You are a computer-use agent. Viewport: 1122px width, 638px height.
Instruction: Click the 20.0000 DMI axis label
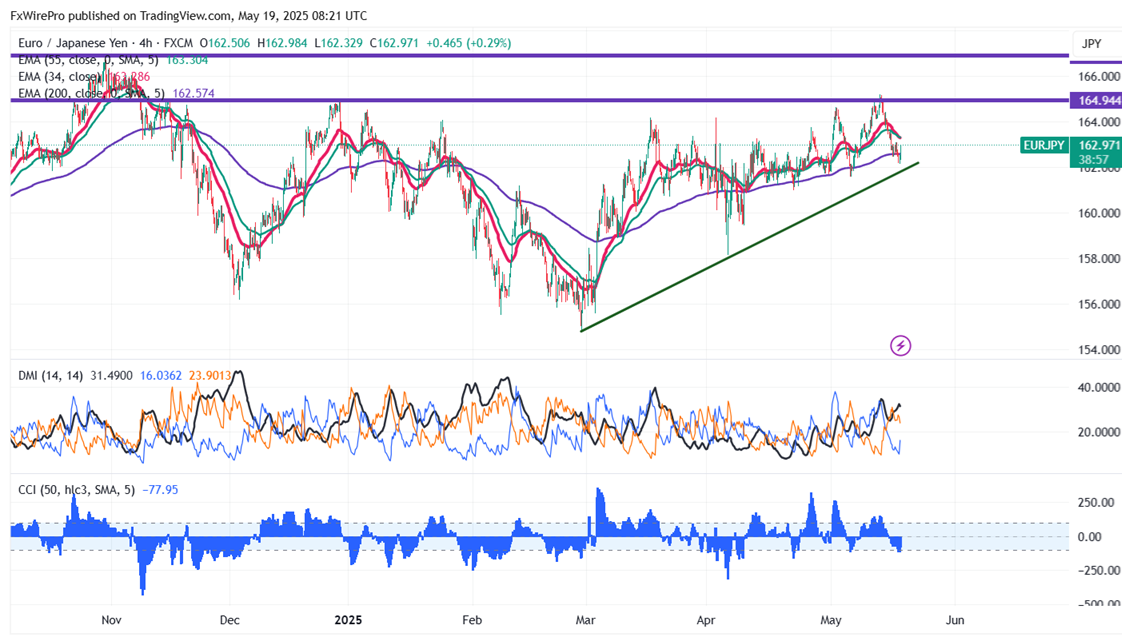(x=1098, y=432)
